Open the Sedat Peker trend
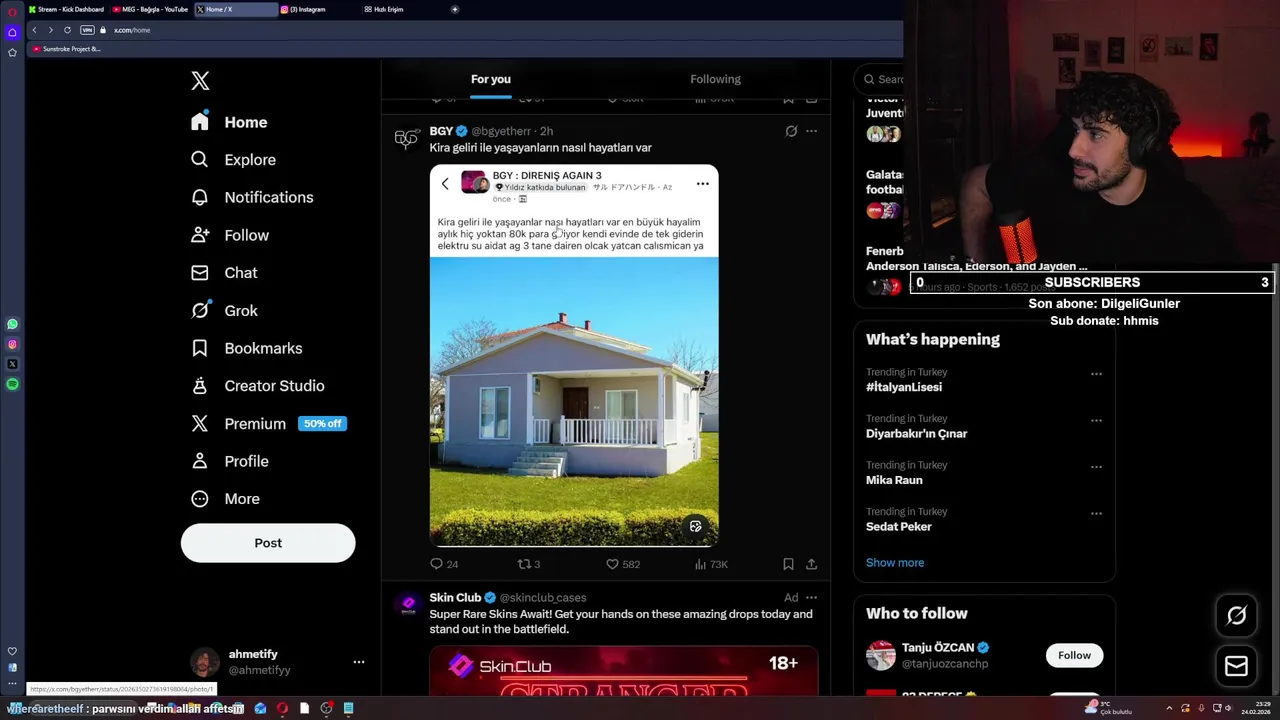The height and width of the screenshot is (720, 1280). [899, 527]
